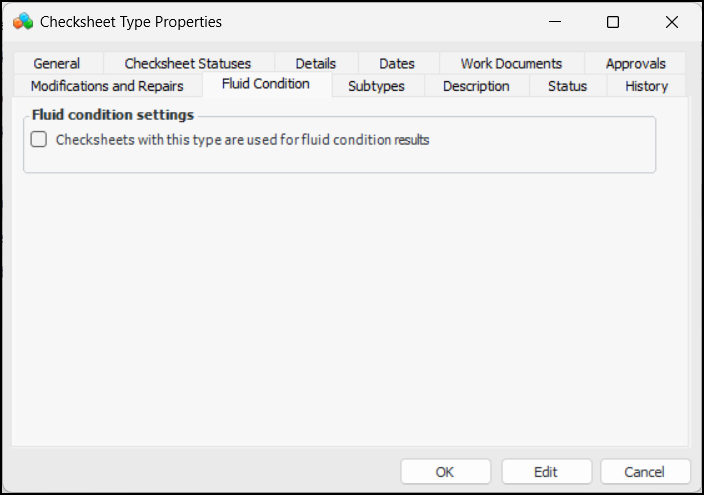The image size is (704, 495).
Task: Cancel the properties dialog
Action: click(644, 472)
